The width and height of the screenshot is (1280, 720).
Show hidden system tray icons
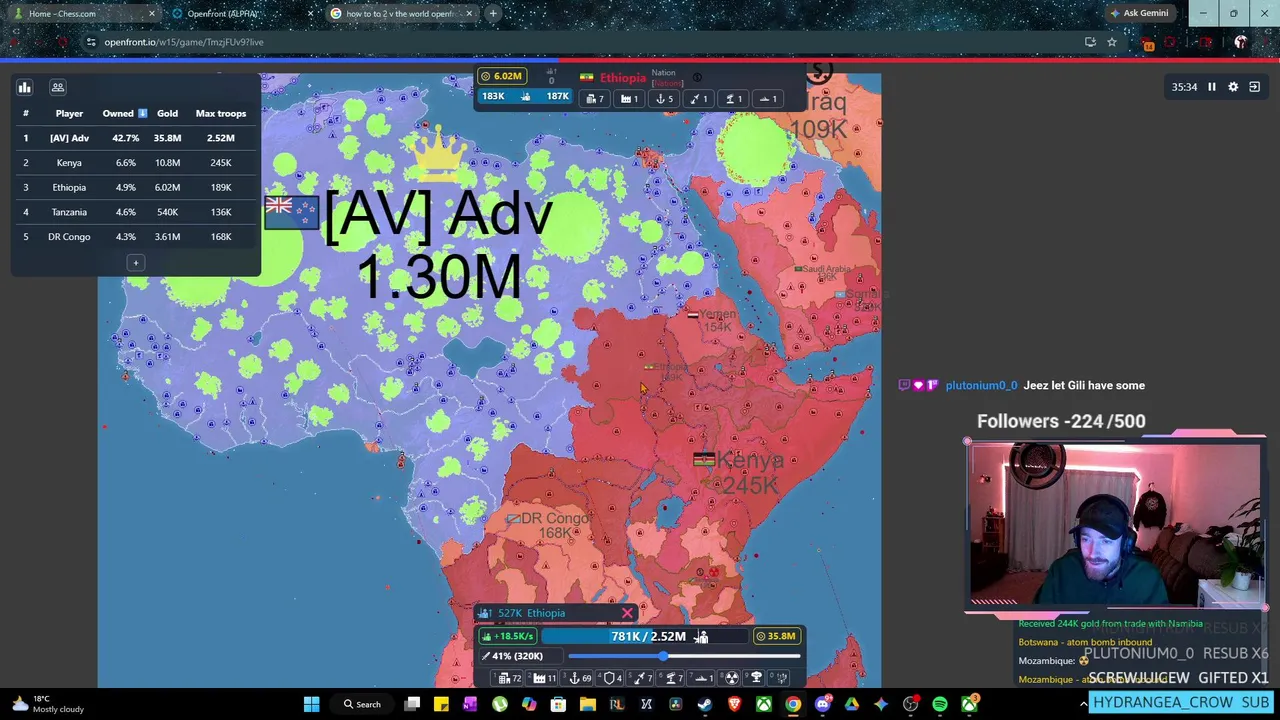pos(1083,704)
